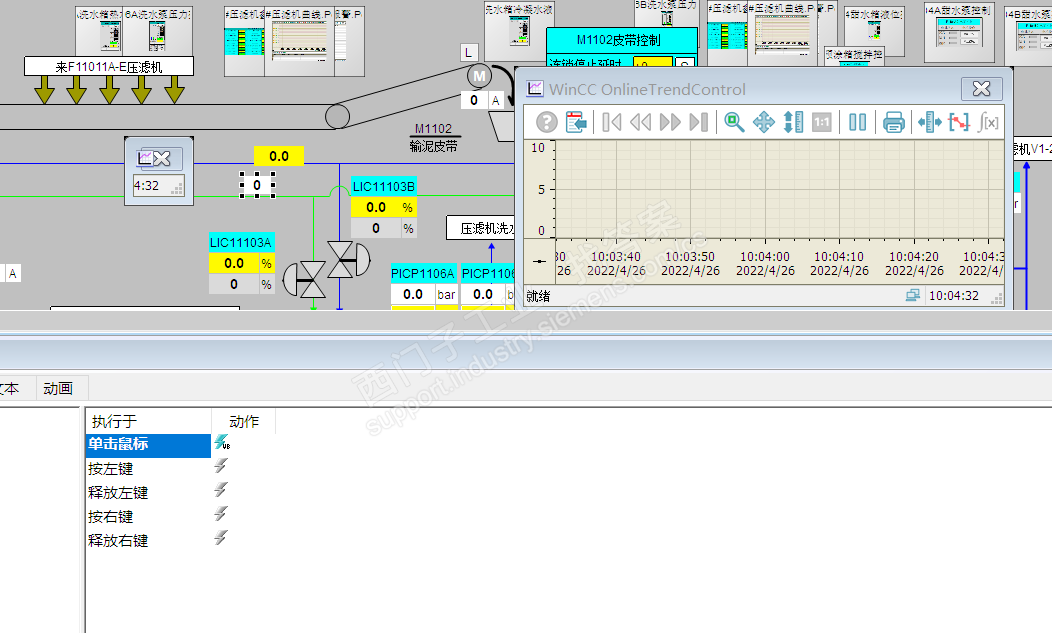
Task: Select the 单击鼠标 event row
Action: coord(148,444)
